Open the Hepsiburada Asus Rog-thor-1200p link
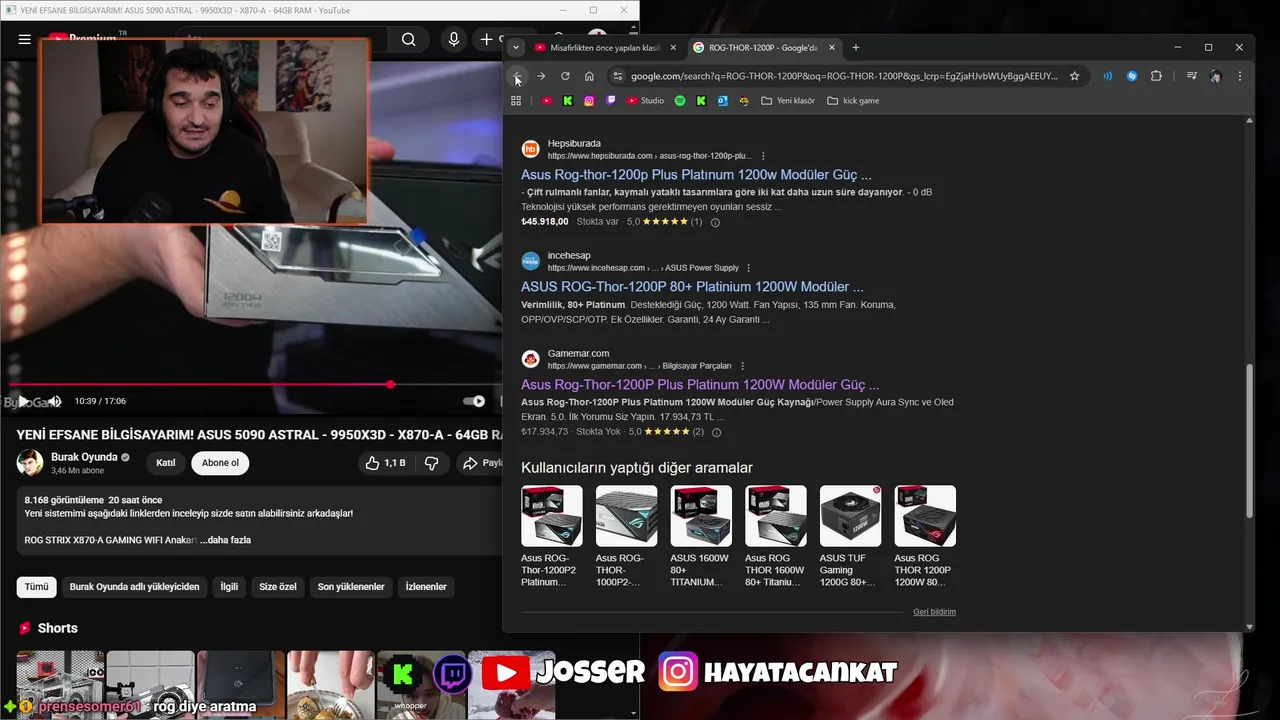Image resolution: width=1280 pixels, height=720 pixels. point(696,174)
